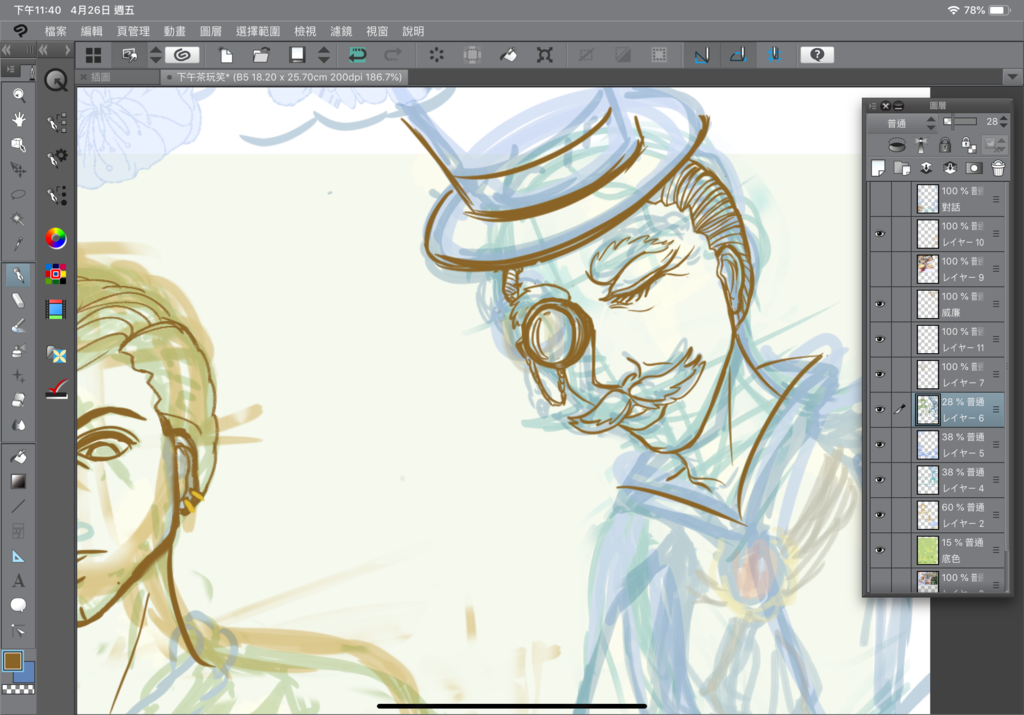Select the レイヤー 2 layer thumbnail
The height and width of the screenshot is (715, 1024).
tap(927, 515)
